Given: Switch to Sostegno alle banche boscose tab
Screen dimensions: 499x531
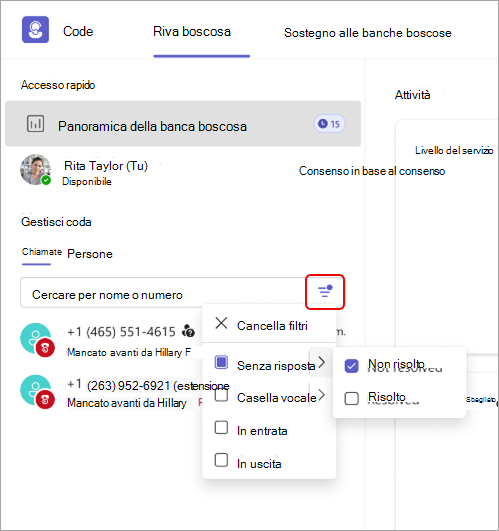Looking at the screenshot, I should click(x=368, y=33).
